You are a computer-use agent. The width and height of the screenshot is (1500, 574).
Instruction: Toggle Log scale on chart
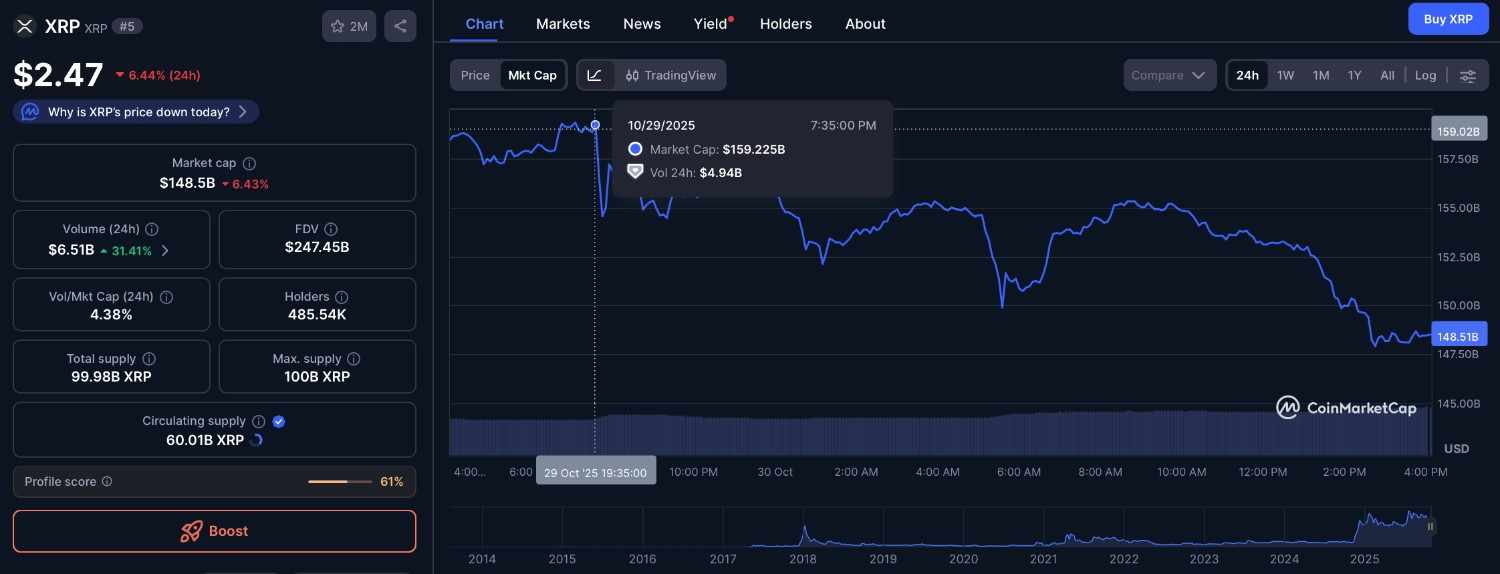[x=1426, y=75]
